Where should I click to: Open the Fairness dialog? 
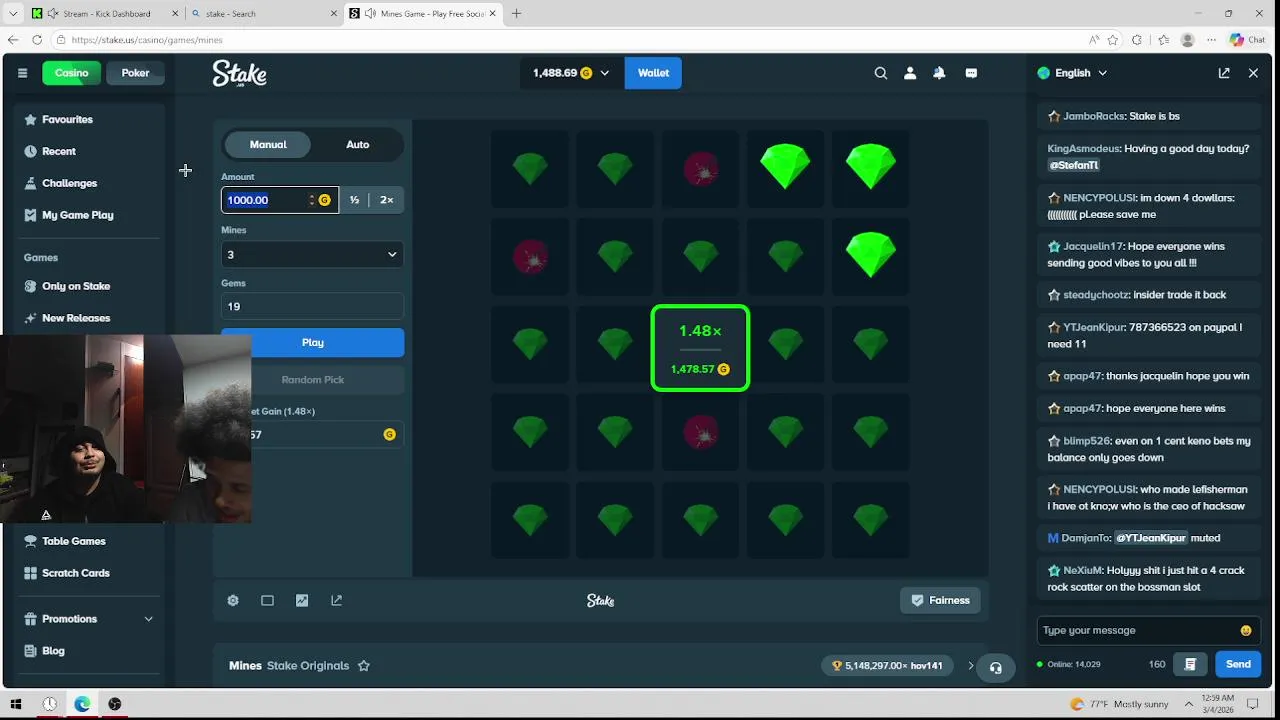(x=940, y=600)
